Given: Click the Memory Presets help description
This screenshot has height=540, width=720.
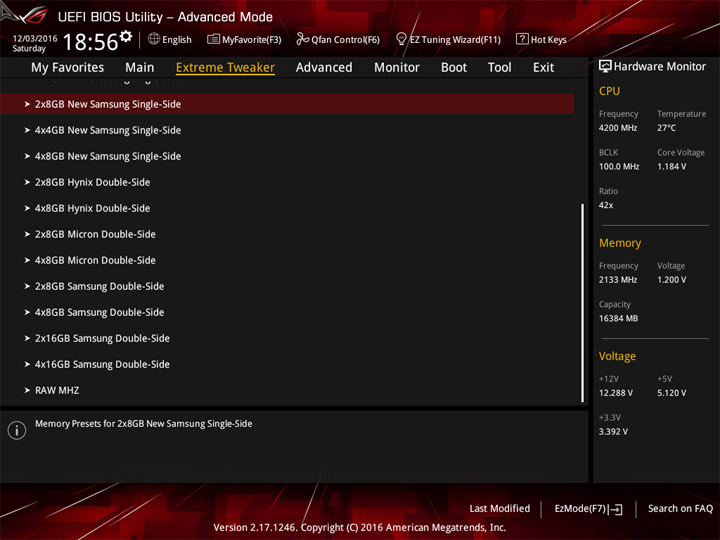Looking at the screenshot, I should 144,424.
